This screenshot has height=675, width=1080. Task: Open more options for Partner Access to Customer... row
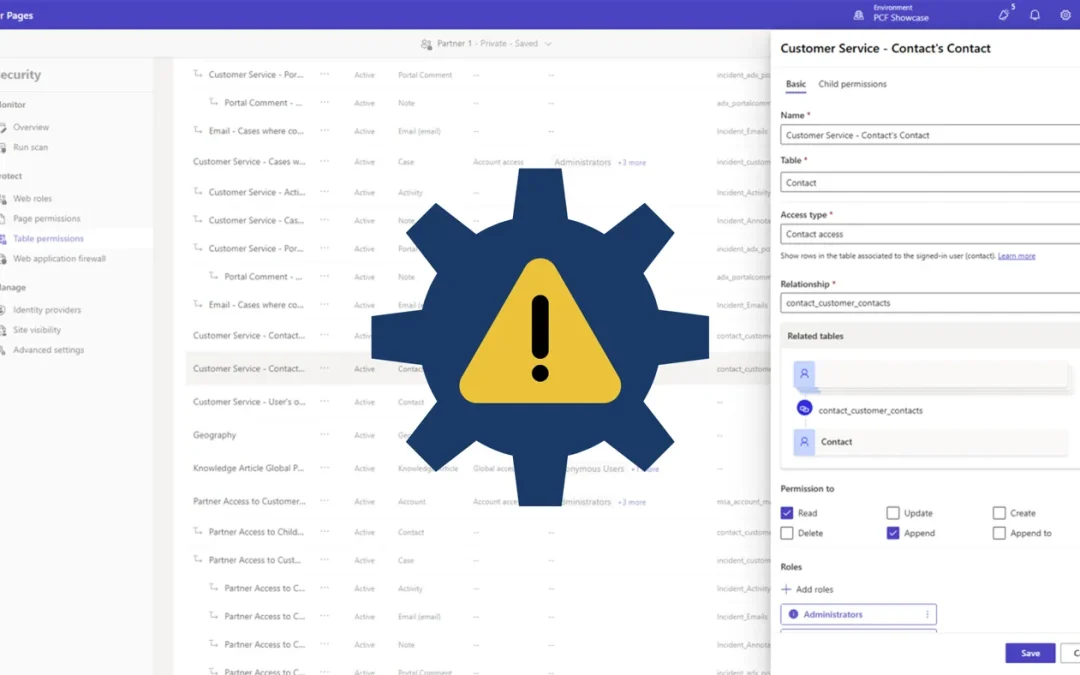coord(324,501)
